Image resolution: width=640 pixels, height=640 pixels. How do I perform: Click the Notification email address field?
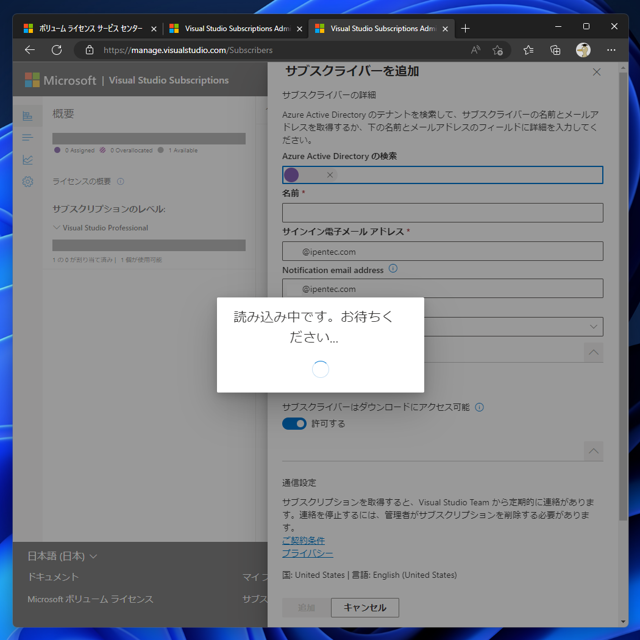(442, 288)
